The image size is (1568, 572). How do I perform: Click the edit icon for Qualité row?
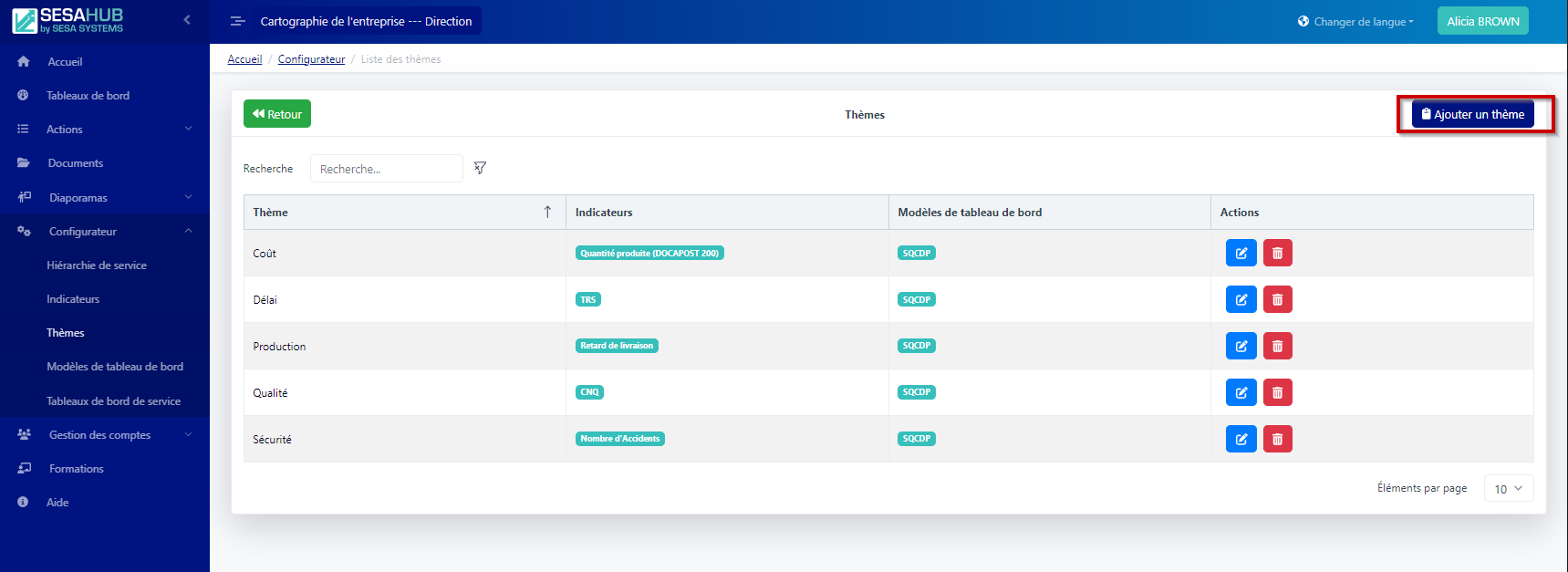pos(1241,392)
